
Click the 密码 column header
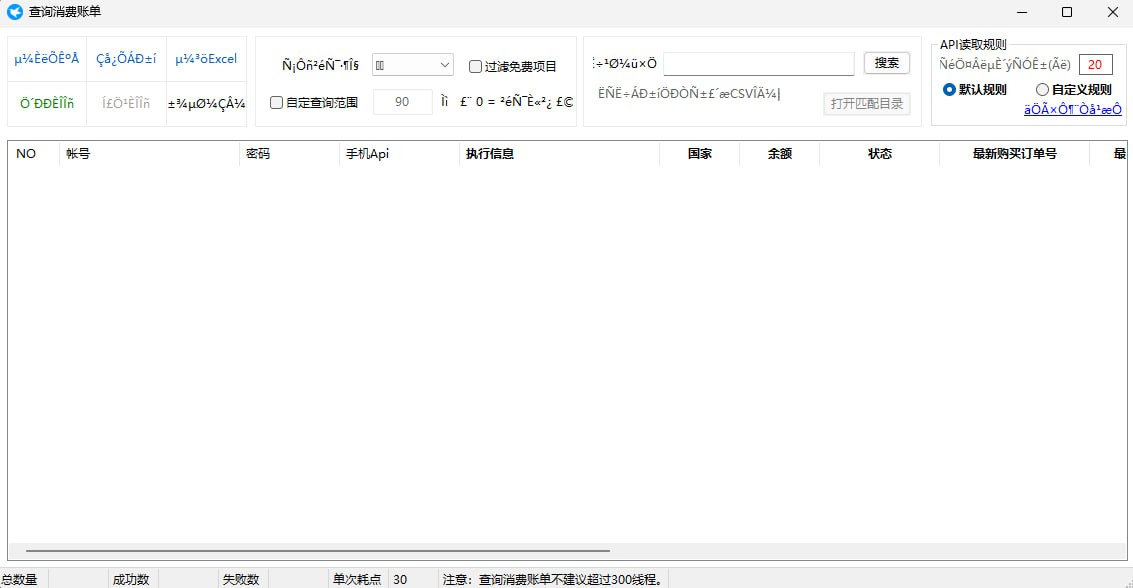(289, 154)
